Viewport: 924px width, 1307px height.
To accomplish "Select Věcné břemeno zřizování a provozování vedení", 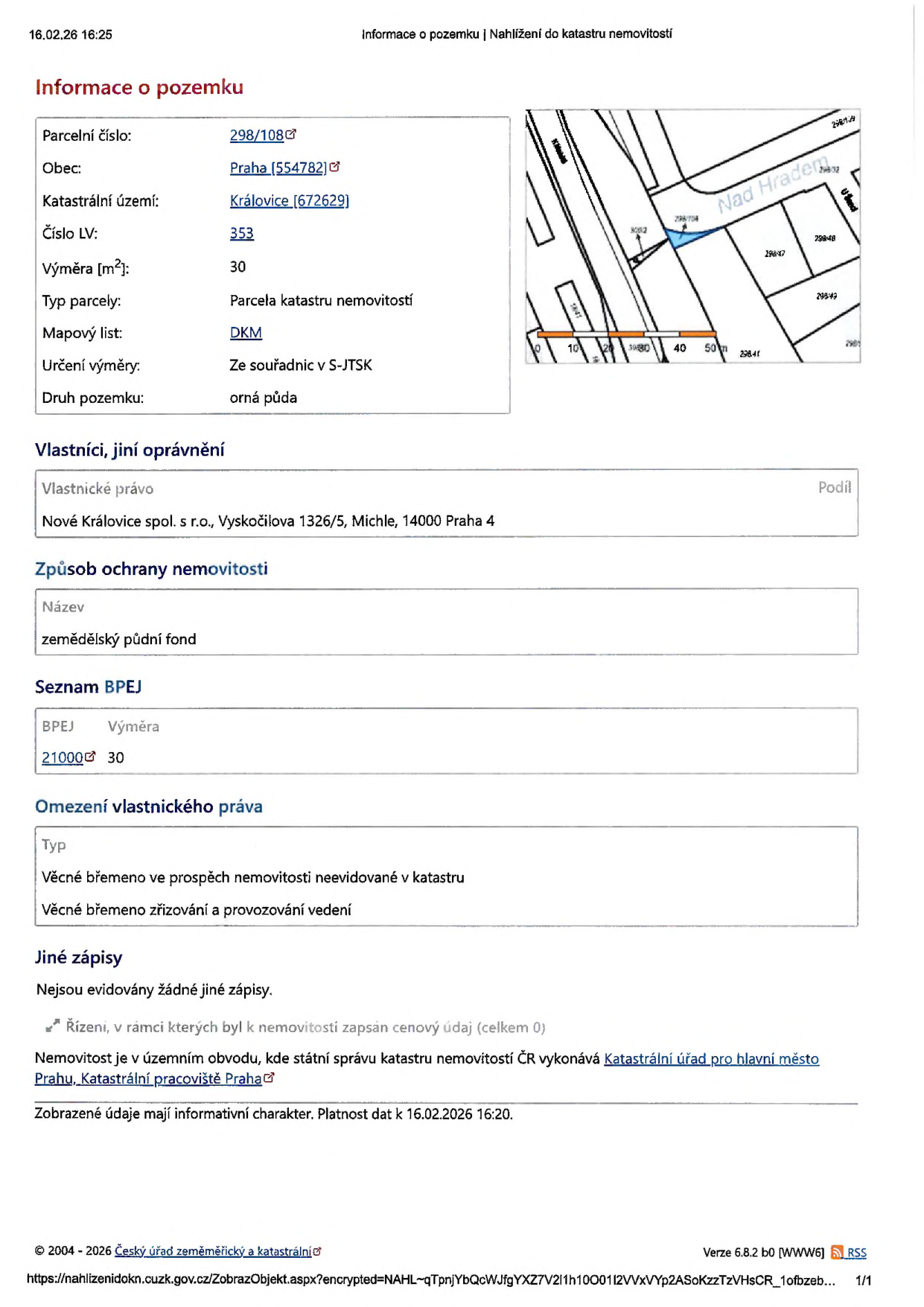I will tap(197, 910).
